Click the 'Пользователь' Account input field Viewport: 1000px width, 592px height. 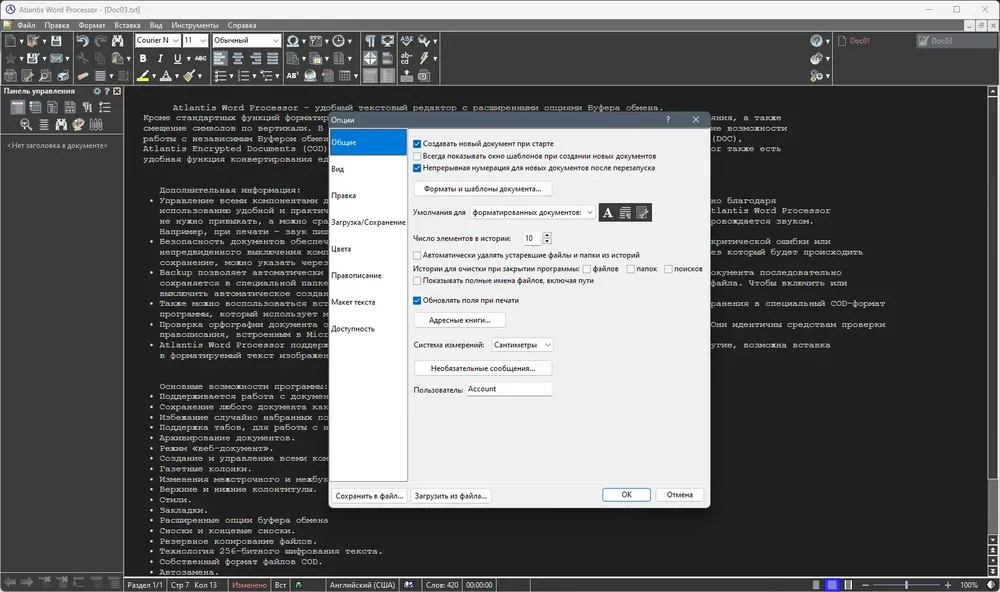coord(508,389)
